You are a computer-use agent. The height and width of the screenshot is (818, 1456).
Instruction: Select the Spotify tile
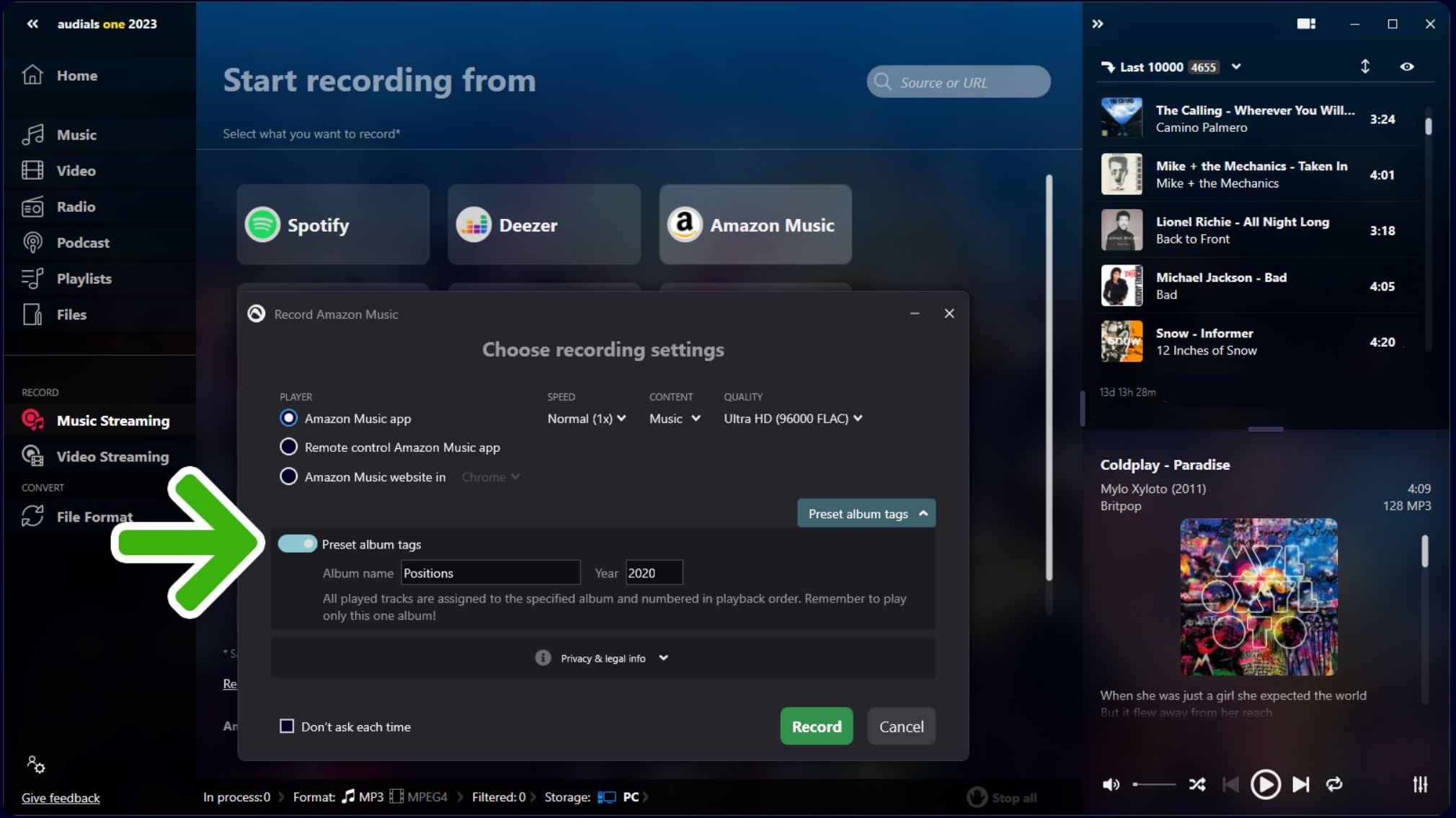(x=333, y=225)
